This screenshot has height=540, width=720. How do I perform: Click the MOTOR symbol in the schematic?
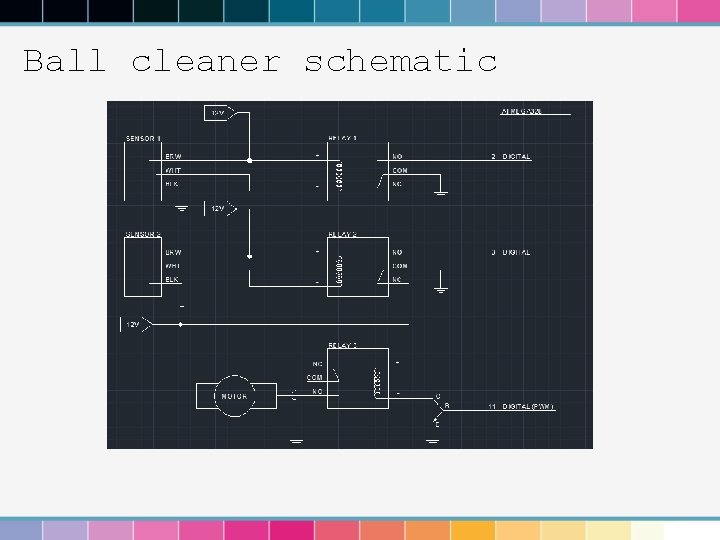pyautogui.click(x=235, y=396)
